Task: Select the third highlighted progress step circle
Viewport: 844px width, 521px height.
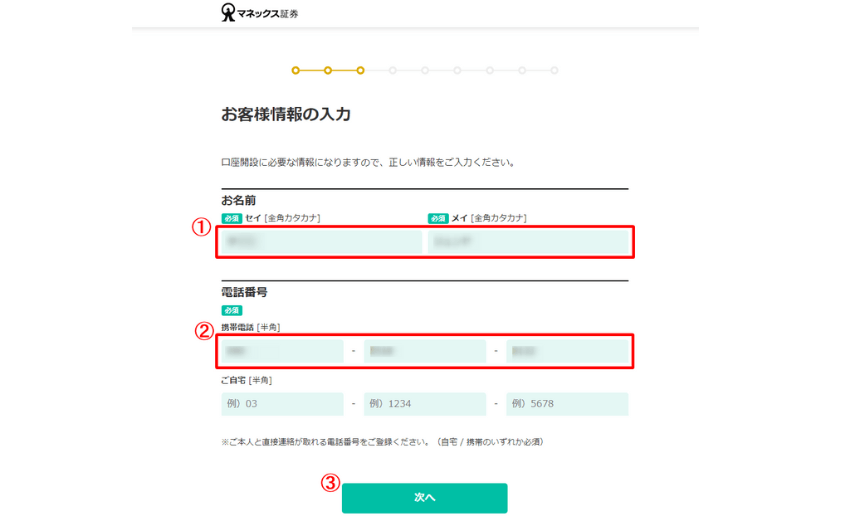Action: pos(361,71)
